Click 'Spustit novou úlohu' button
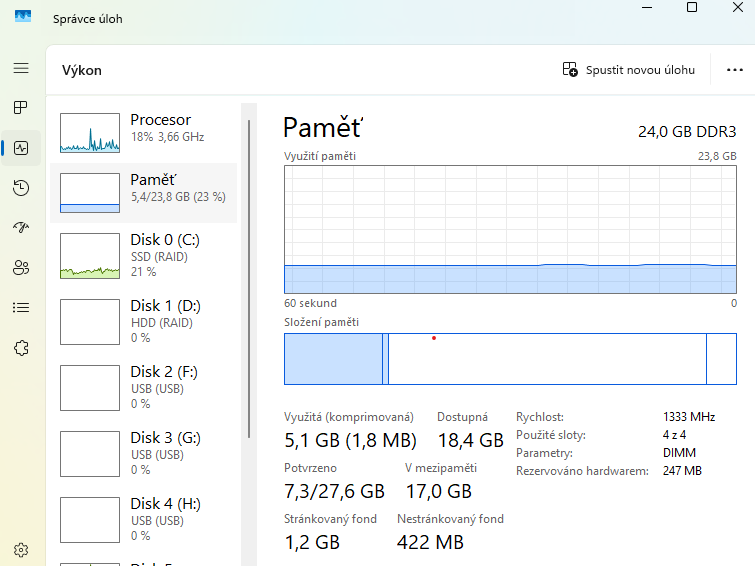 tap(629, 70)
